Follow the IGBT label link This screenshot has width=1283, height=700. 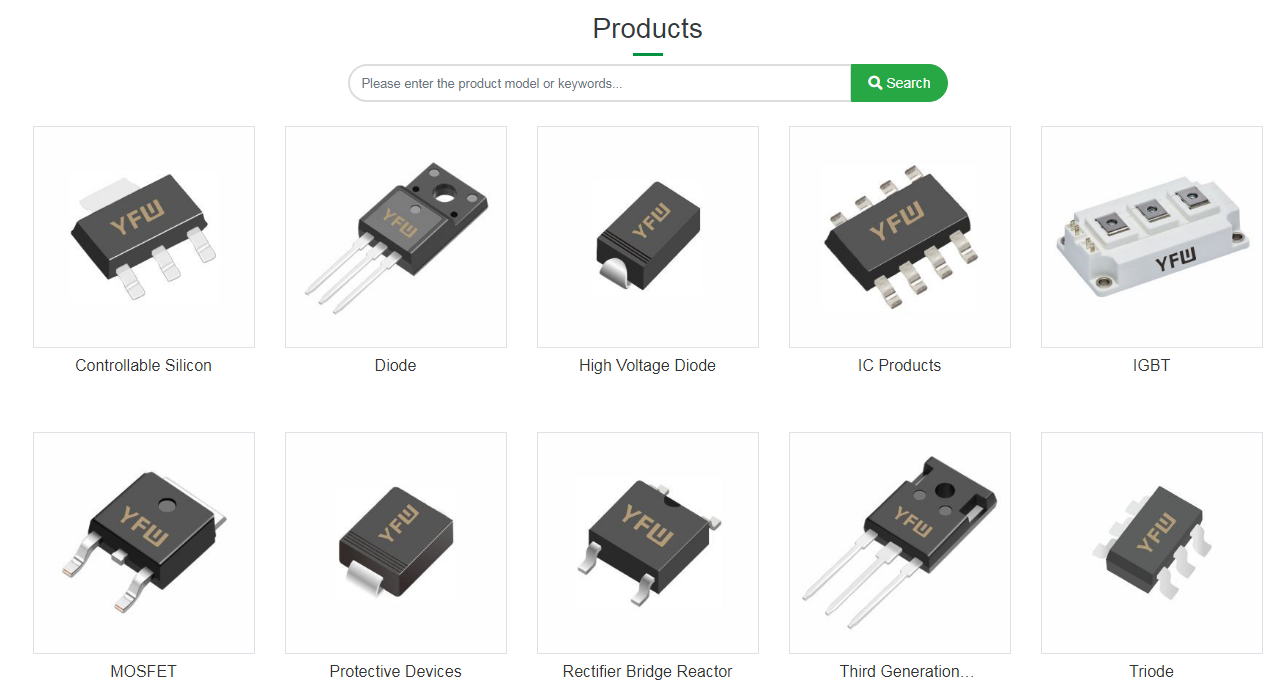pyautogui.click(x=1152, y=365)
